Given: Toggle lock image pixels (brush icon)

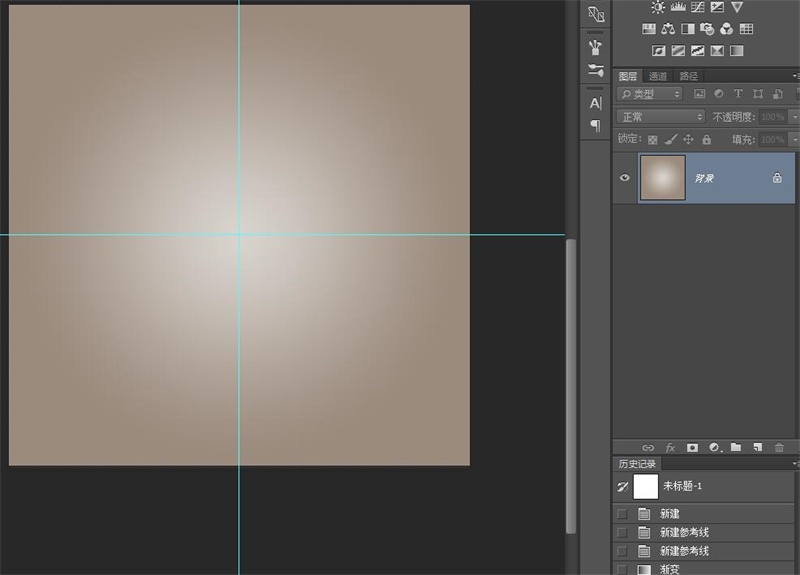Looking at the screenshot, I should click(x=671, y=139).
